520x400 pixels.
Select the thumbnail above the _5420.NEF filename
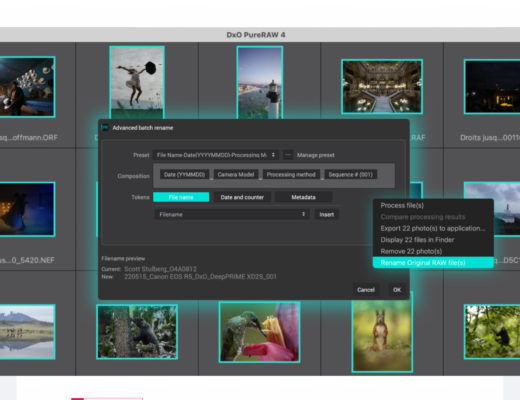click(x=27, y=209)
